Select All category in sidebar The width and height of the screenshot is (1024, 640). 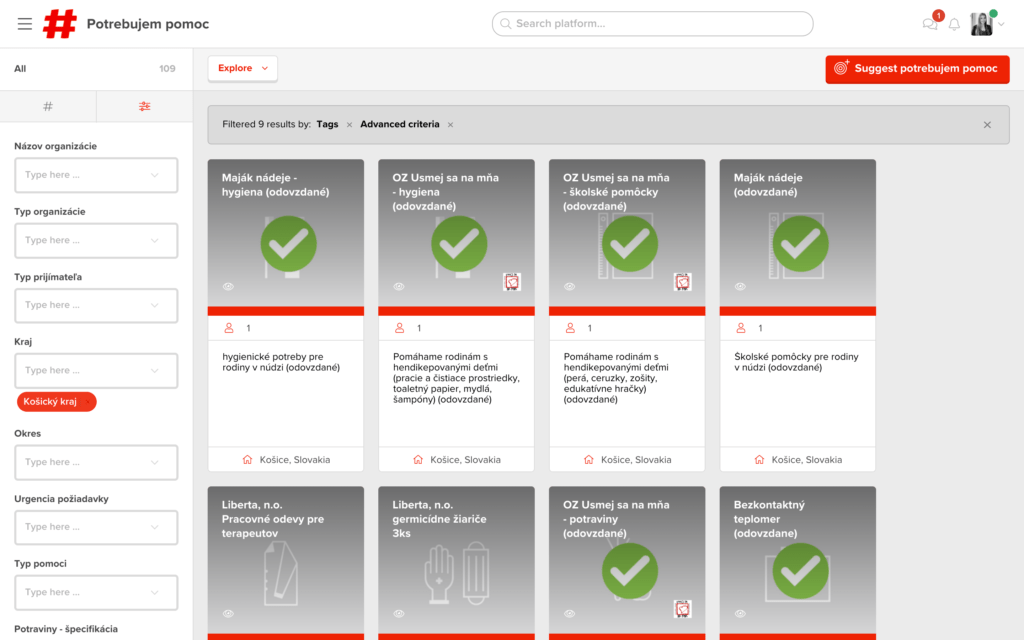tap(21, 69)
